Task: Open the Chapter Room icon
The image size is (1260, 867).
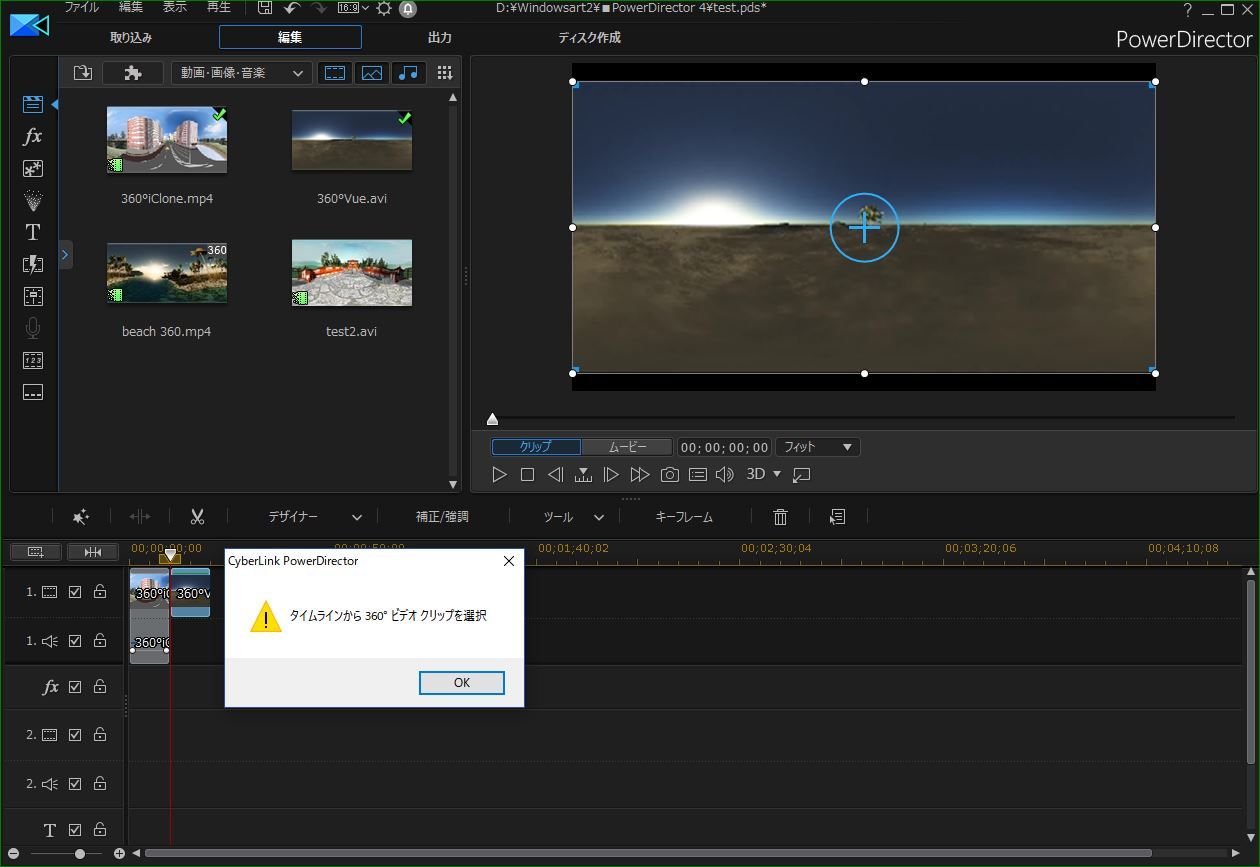Action: [x=33, y=360]
